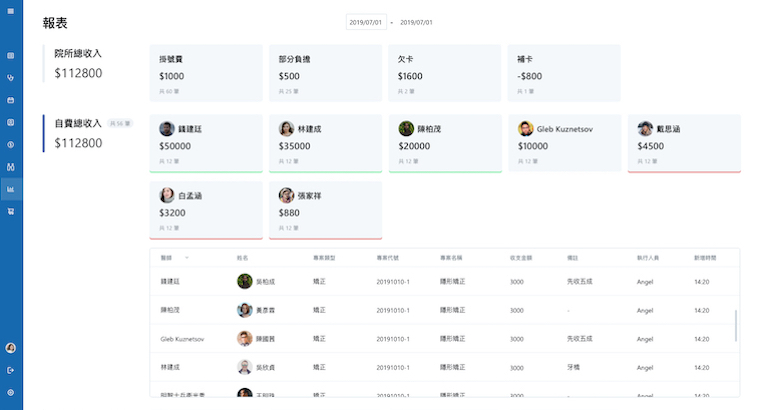Click 鐘建廷 doctor card with $50000
Image resolution: width=760 pixels, height=410 pixels.
205,142
